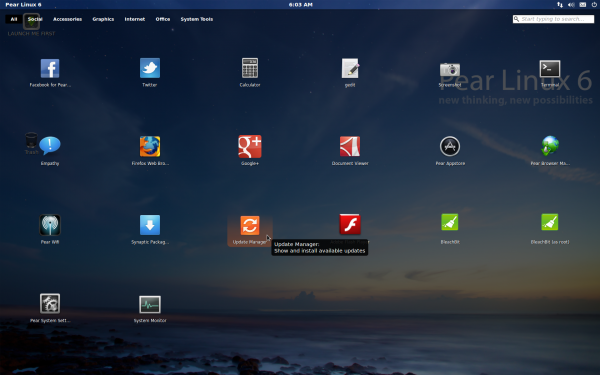Open the network indicator in top panel
600x375 pixels.
[560, 5]
